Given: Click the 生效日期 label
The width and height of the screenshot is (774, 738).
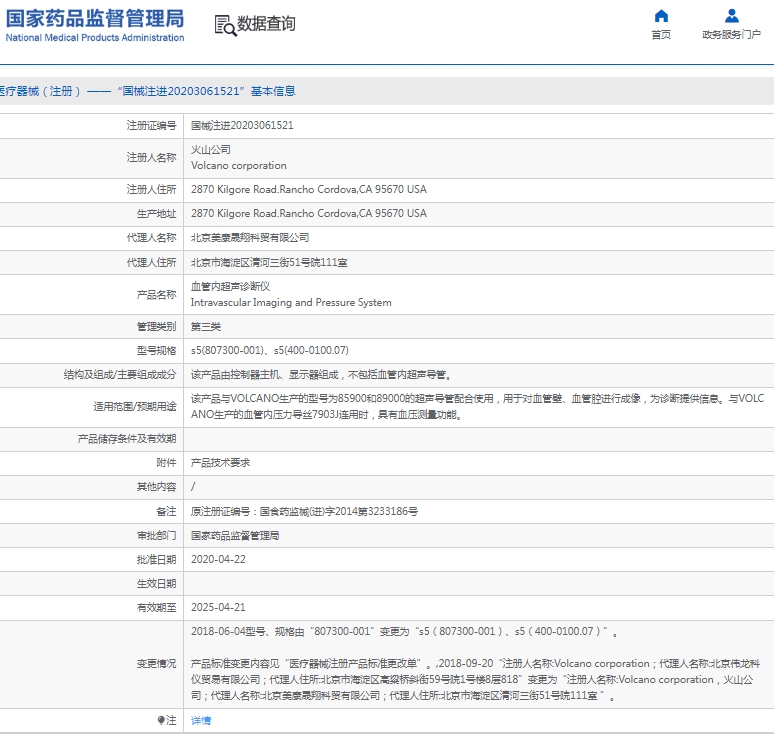Looking at the screenshot, I should click(156, 583).
